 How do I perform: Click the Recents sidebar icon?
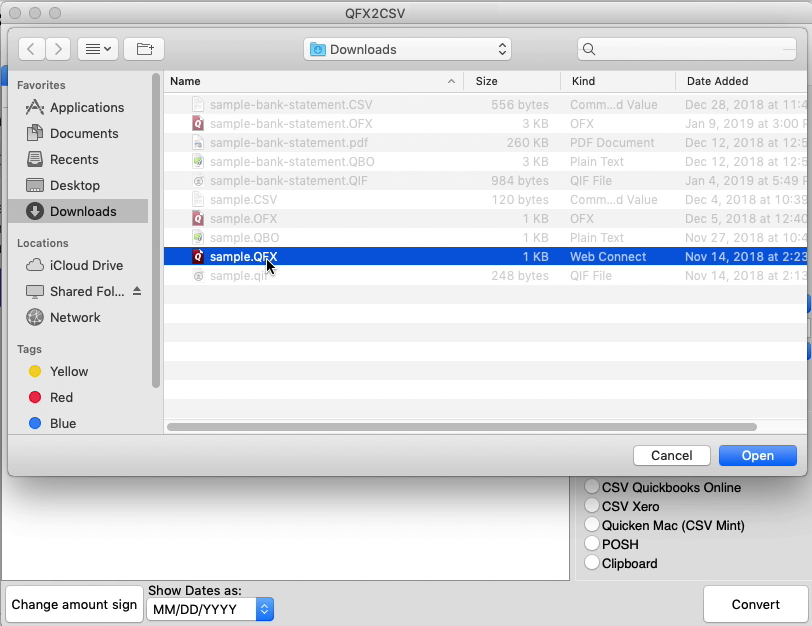35,159
